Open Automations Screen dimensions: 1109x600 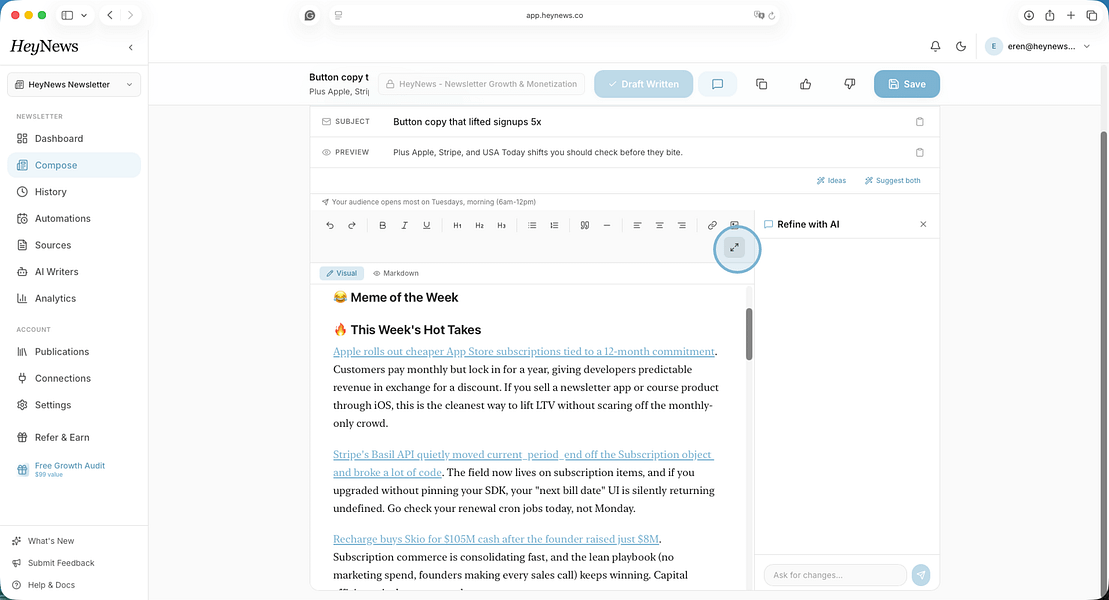(x=74, y=219)
